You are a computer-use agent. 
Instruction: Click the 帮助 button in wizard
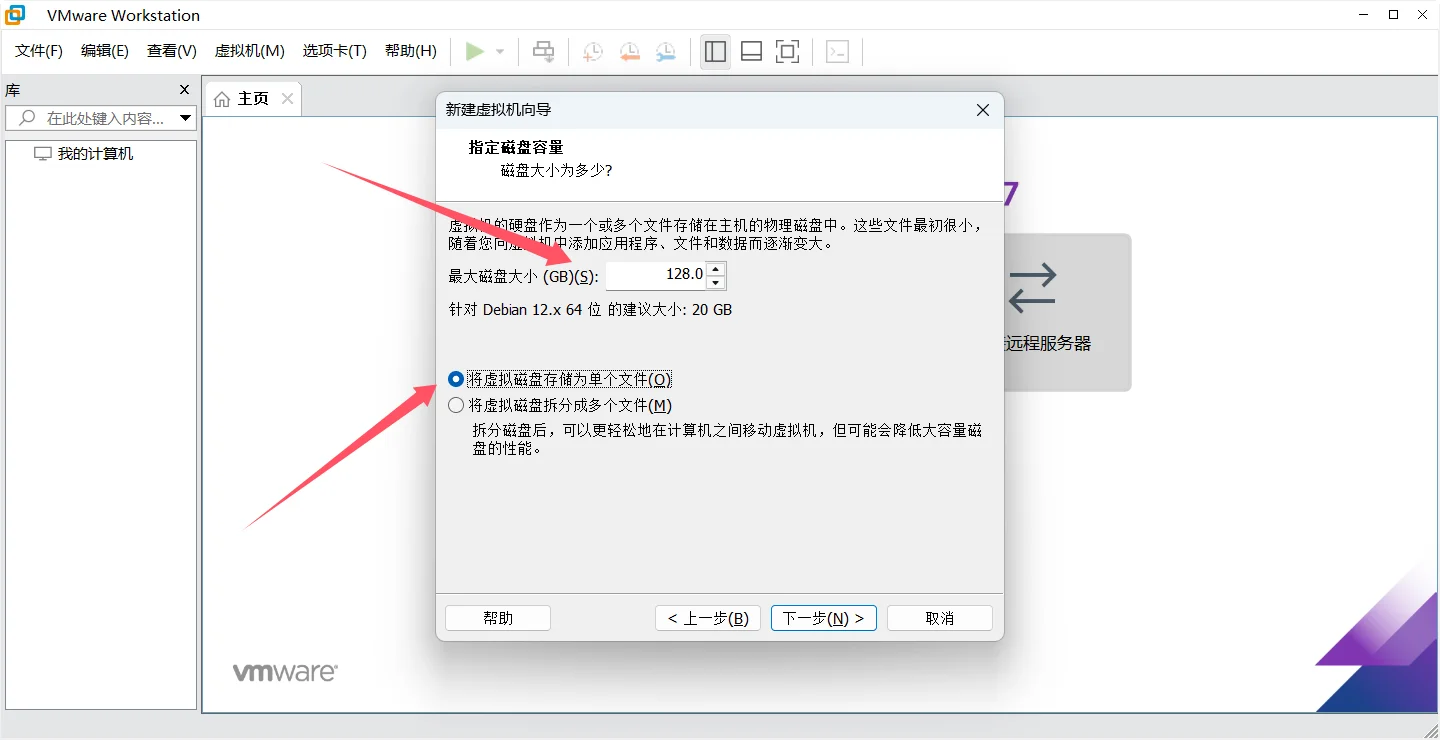click(498, 618)
